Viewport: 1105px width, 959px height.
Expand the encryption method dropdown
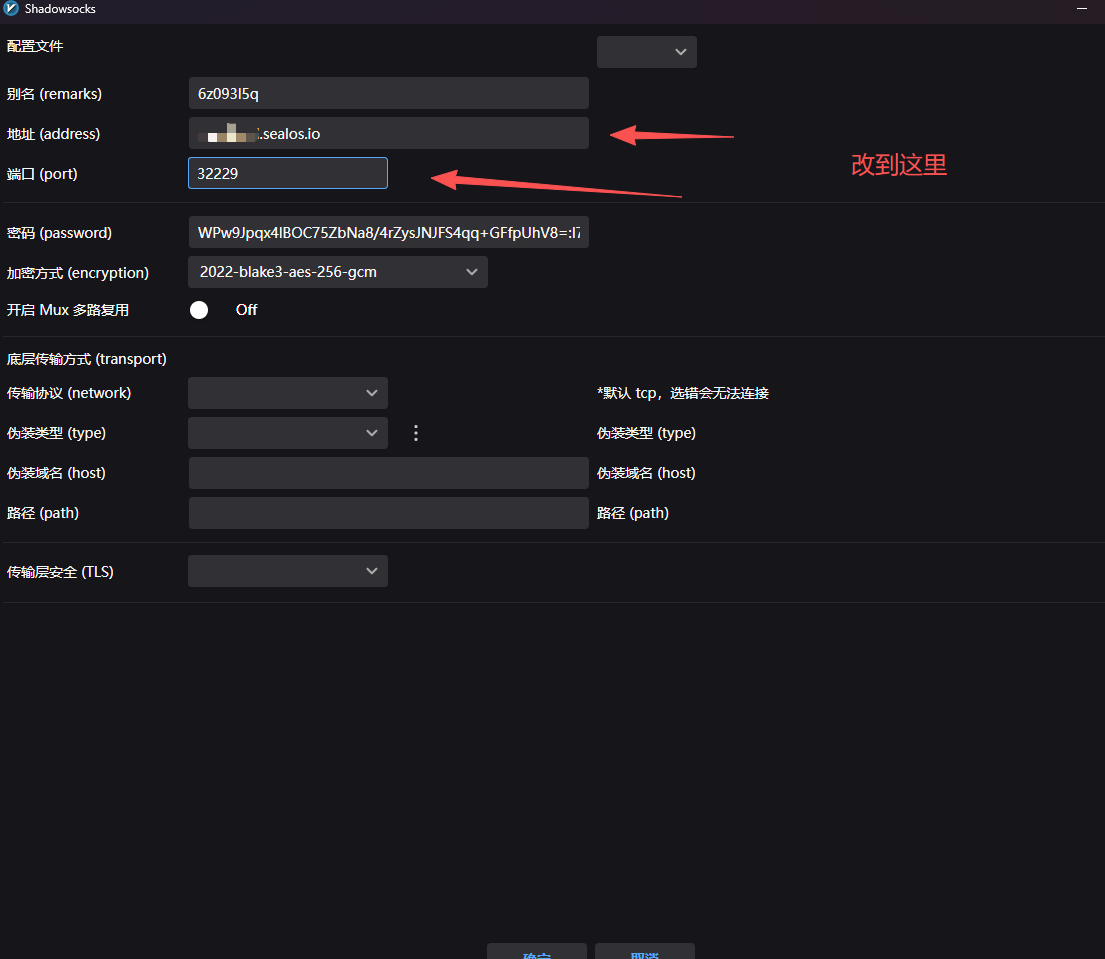pyautogui.click(x=337, y=272)
